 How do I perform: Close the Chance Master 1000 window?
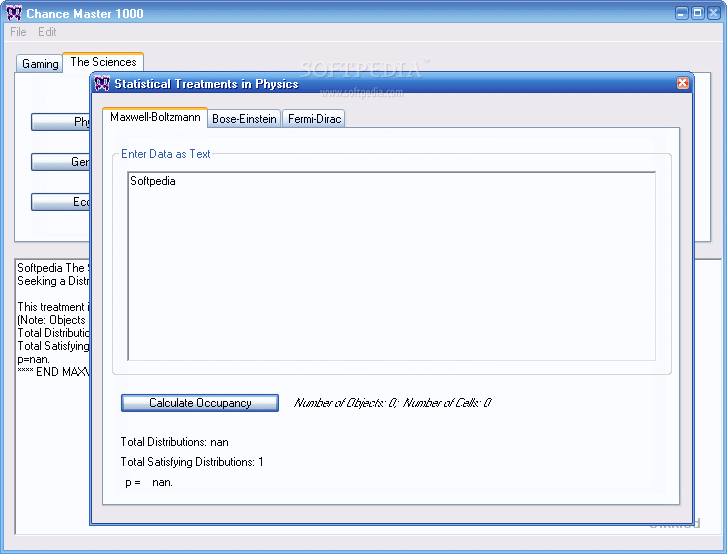click(713, 13)
